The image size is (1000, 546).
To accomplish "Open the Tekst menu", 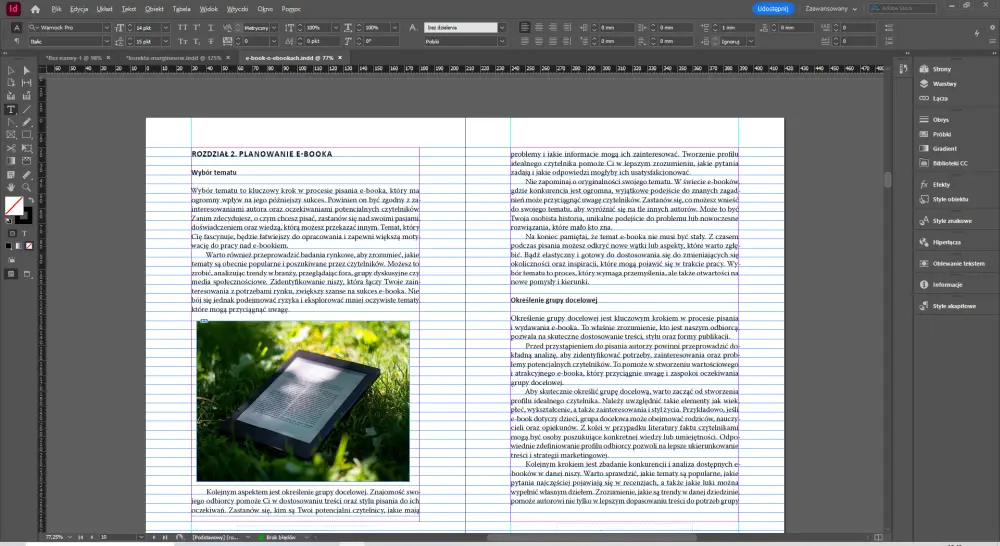I will tap(128, 8).
